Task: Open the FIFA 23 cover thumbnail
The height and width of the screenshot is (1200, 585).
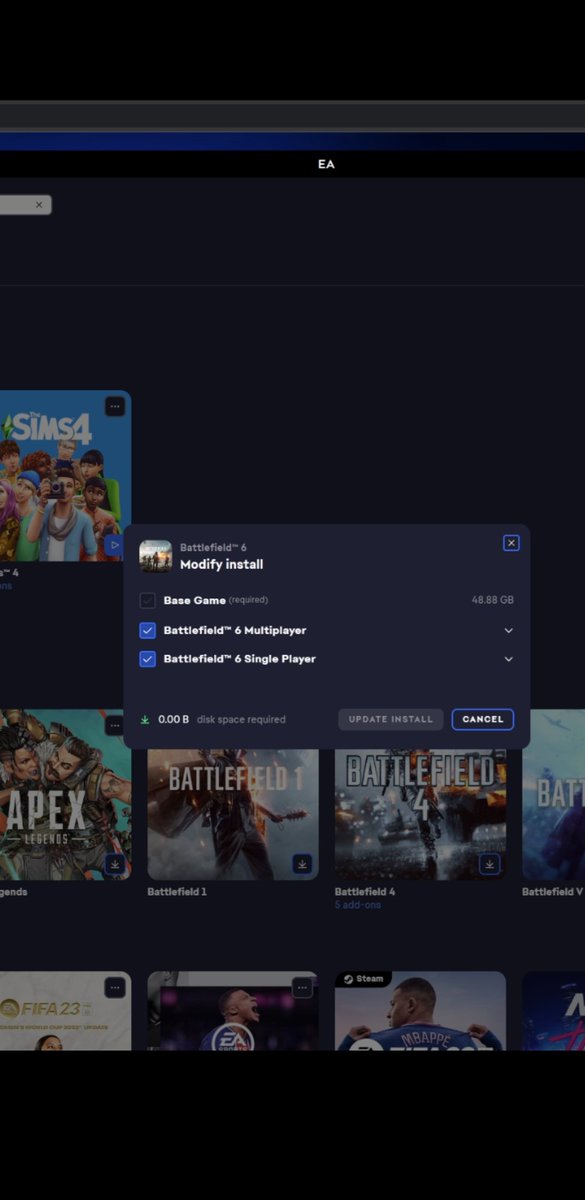Action: 65,1011
